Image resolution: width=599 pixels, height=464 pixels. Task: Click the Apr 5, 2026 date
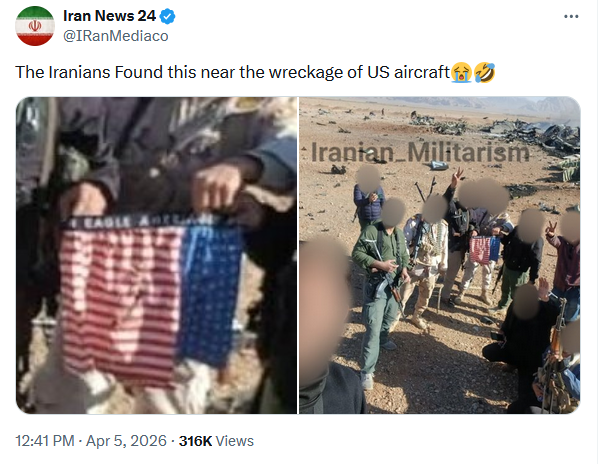click(126, 441)
